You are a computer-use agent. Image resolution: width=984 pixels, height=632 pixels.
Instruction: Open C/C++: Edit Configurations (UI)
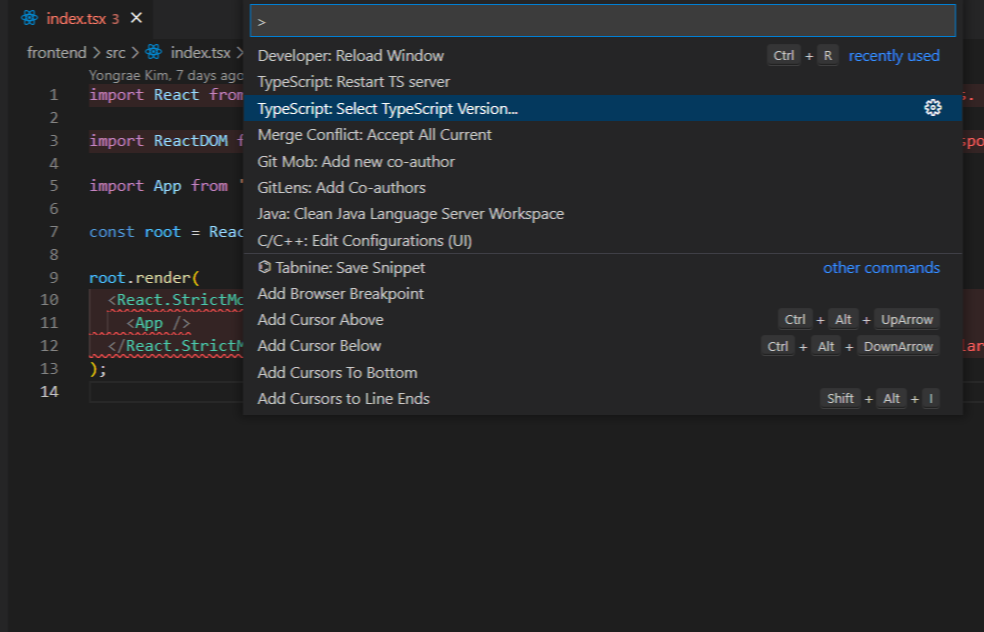tap(602, 240)
